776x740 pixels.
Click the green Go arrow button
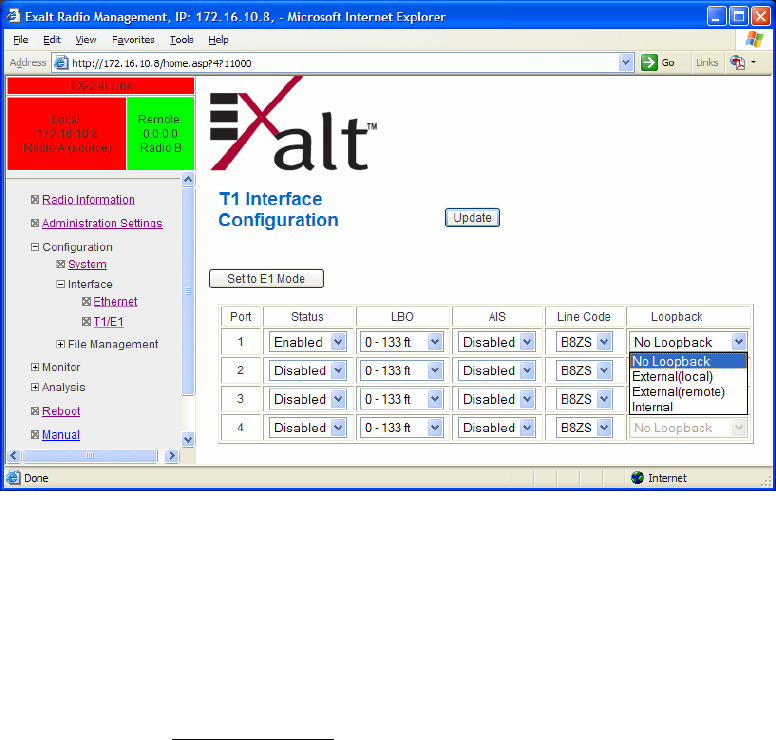(649, 63)
